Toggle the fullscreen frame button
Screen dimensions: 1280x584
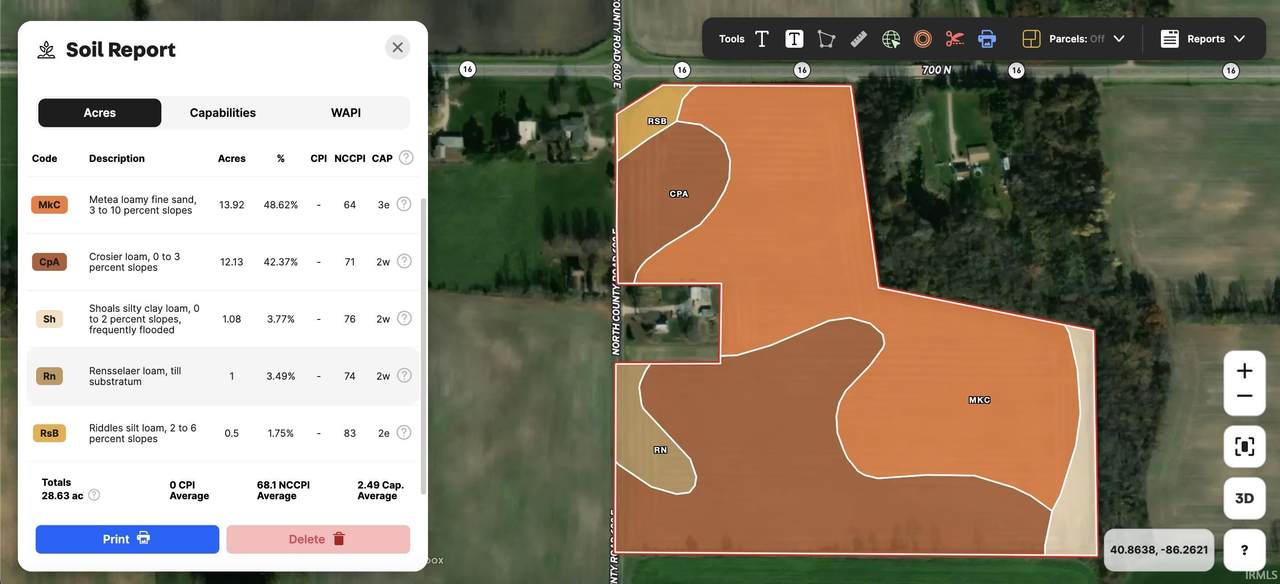(1244, 447)
